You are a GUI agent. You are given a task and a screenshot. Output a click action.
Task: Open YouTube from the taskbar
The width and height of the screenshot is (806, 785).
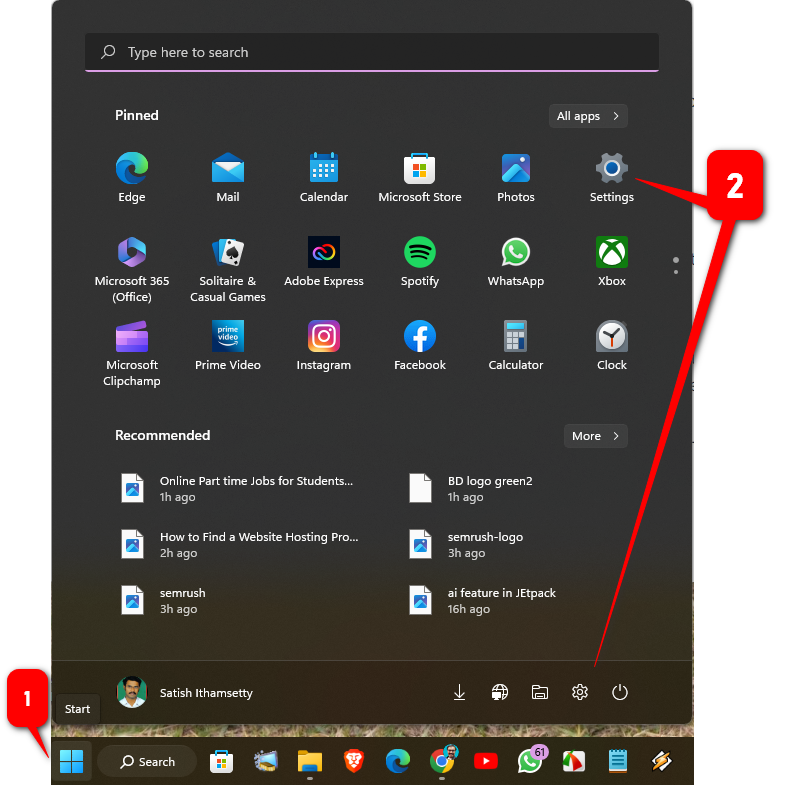pos(486,761)
